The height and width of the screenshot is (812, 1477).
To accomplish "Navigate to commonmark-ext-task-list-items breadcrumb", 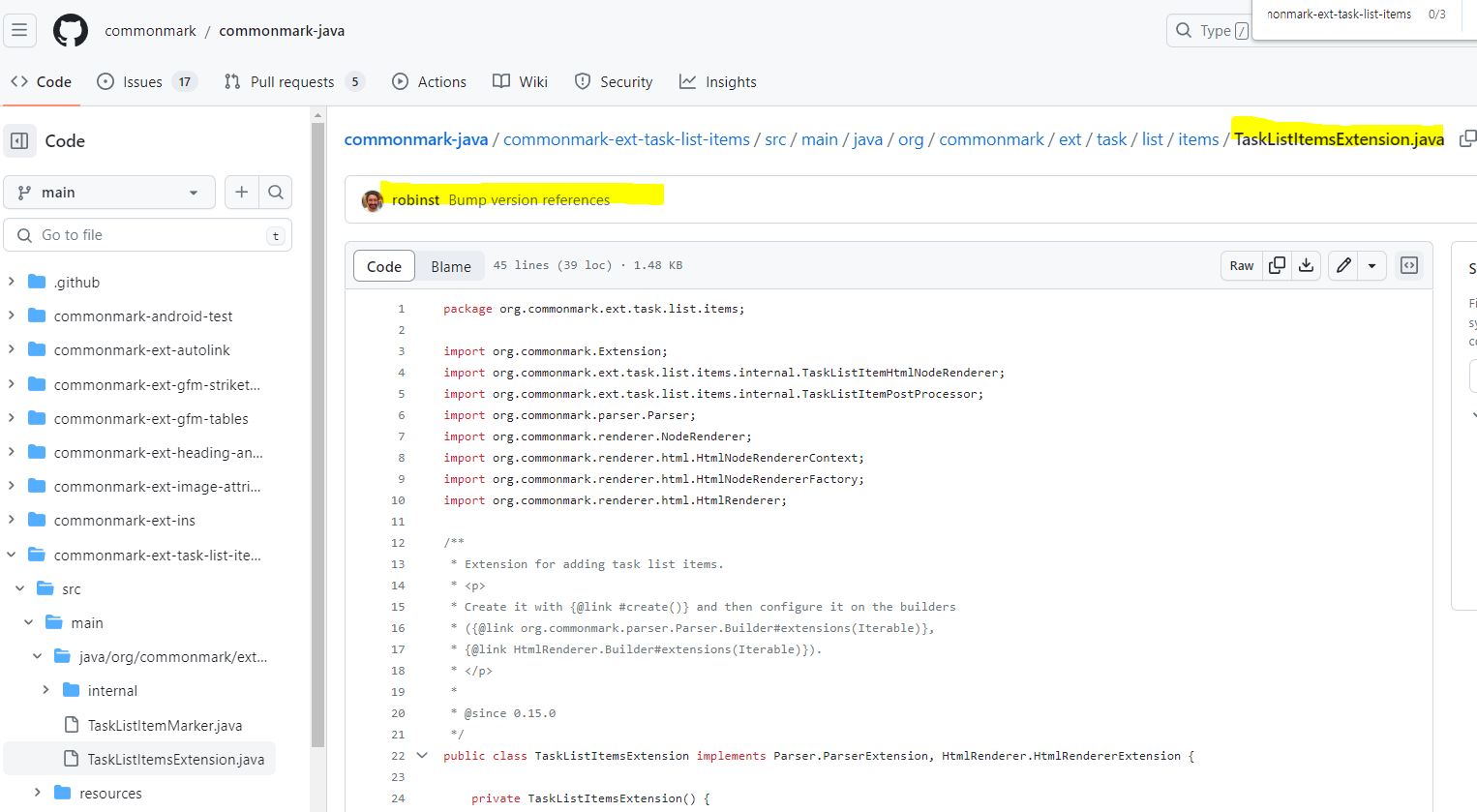I will (626, 139).
